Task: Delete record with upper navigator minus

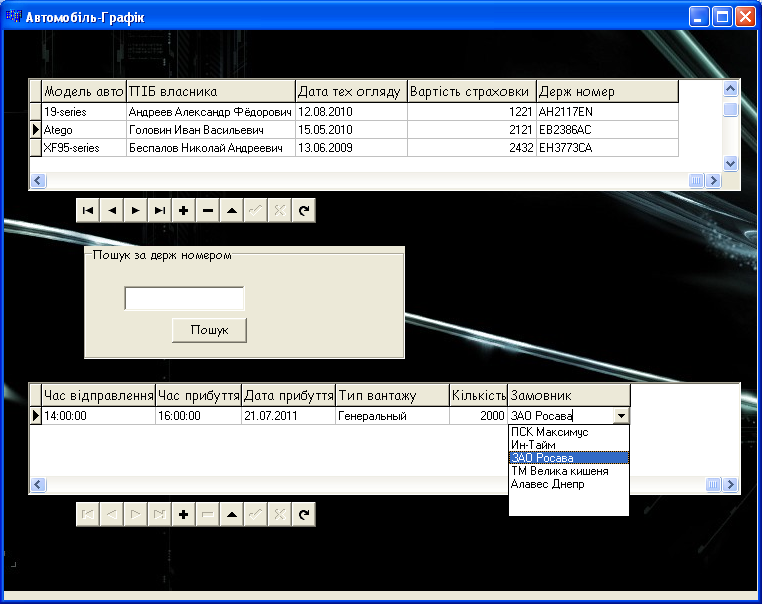Action: point(208,211)
